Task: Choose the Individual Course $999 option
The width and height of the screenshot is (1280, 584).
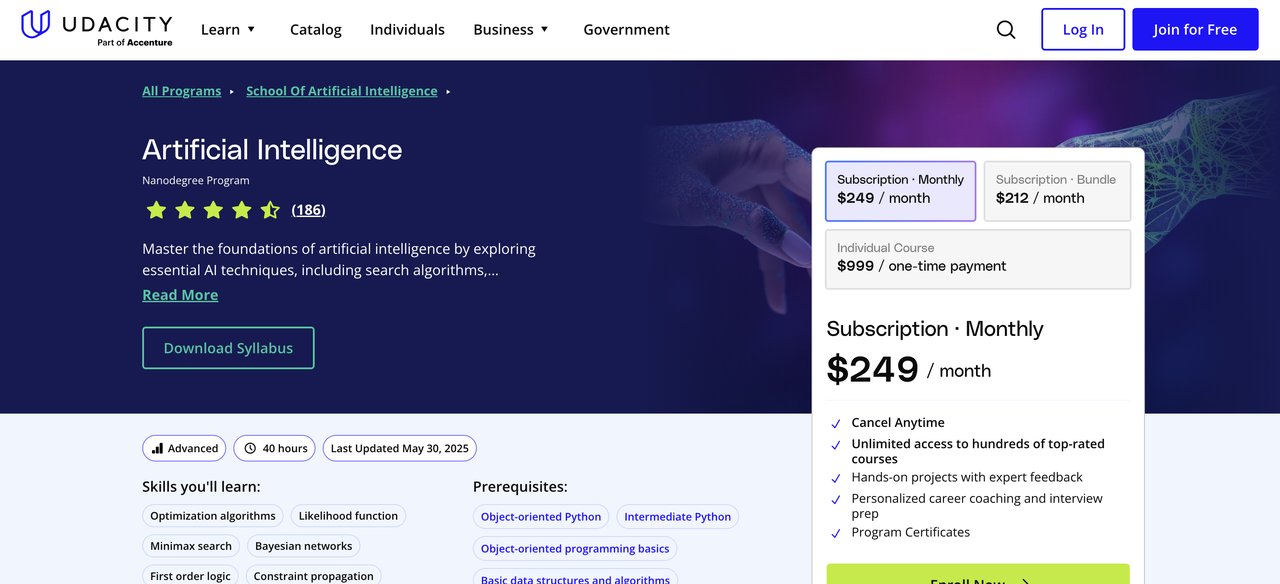Action: (978, 259)
